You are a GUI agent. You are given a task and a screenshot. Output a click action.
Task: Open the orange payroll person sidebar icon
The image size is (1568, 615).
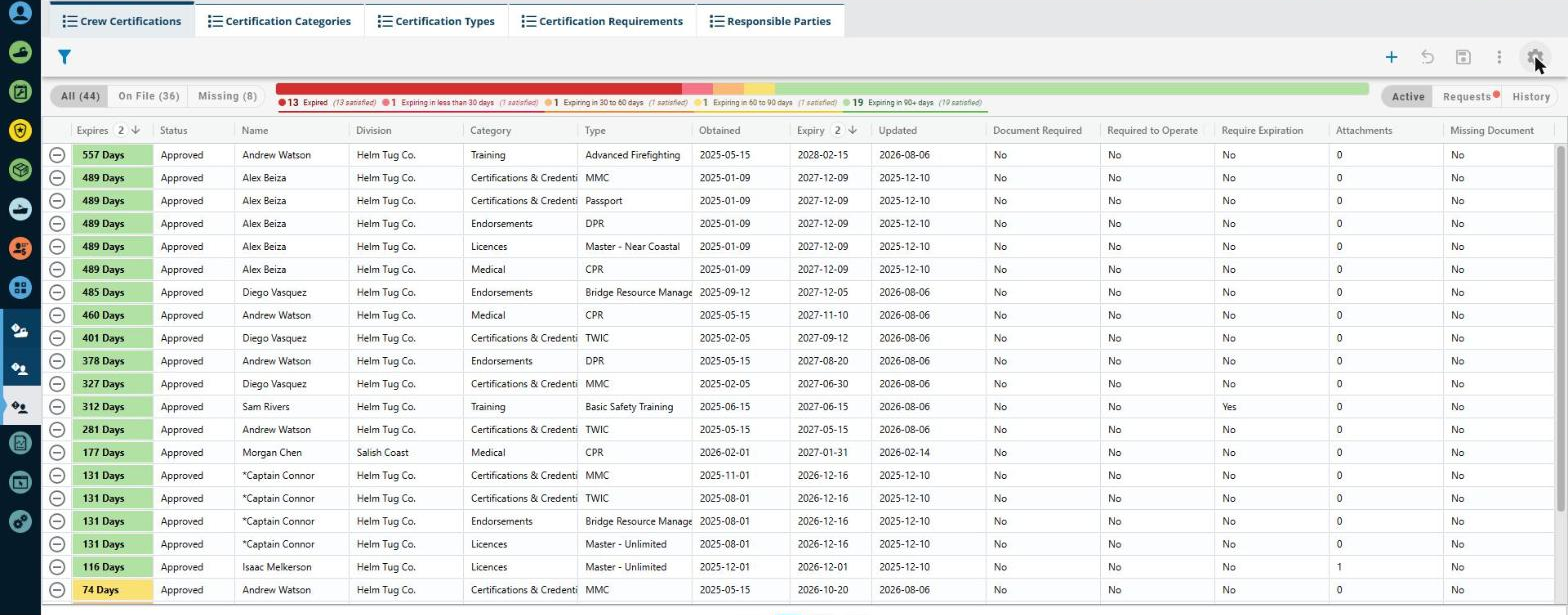click(20, 248)
